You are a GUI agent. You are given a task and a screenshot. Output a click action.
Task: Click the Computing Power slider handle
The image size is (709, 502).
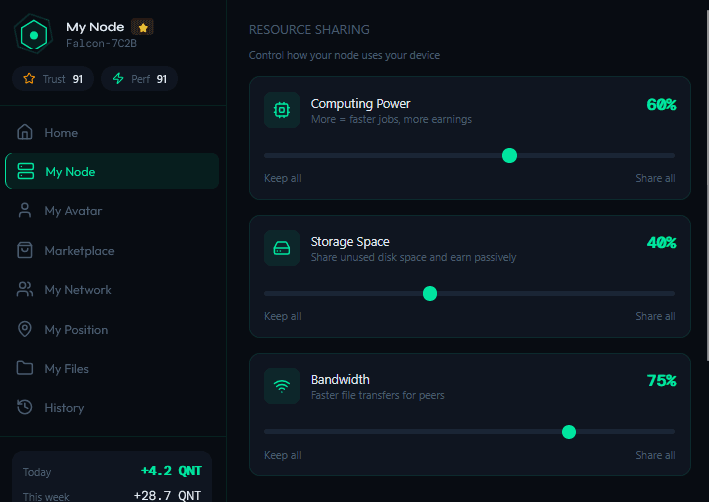[509, 156]
